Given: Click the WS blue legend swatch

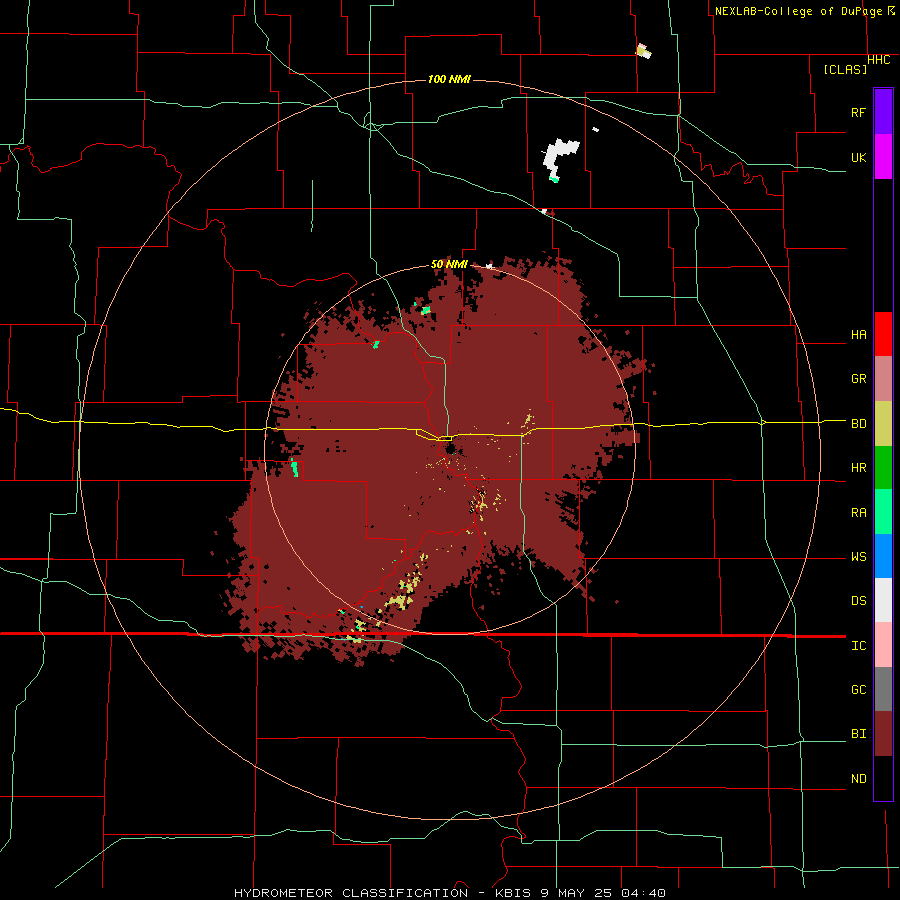Looking at the screenshot, I should pos(883,556).
